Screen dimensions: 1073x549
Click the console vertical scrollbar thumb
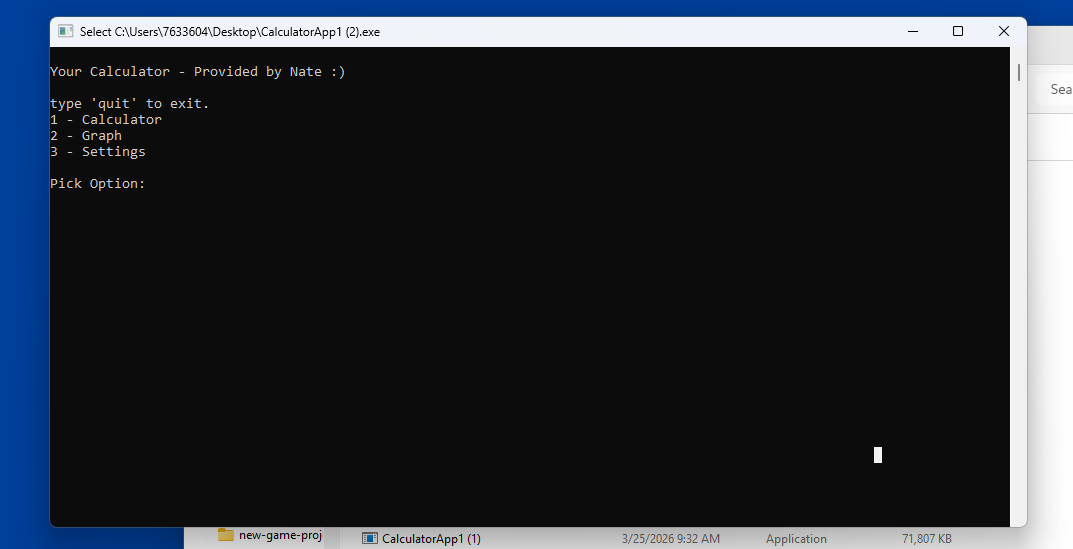pyautogui.click(x=1018, y=72)
